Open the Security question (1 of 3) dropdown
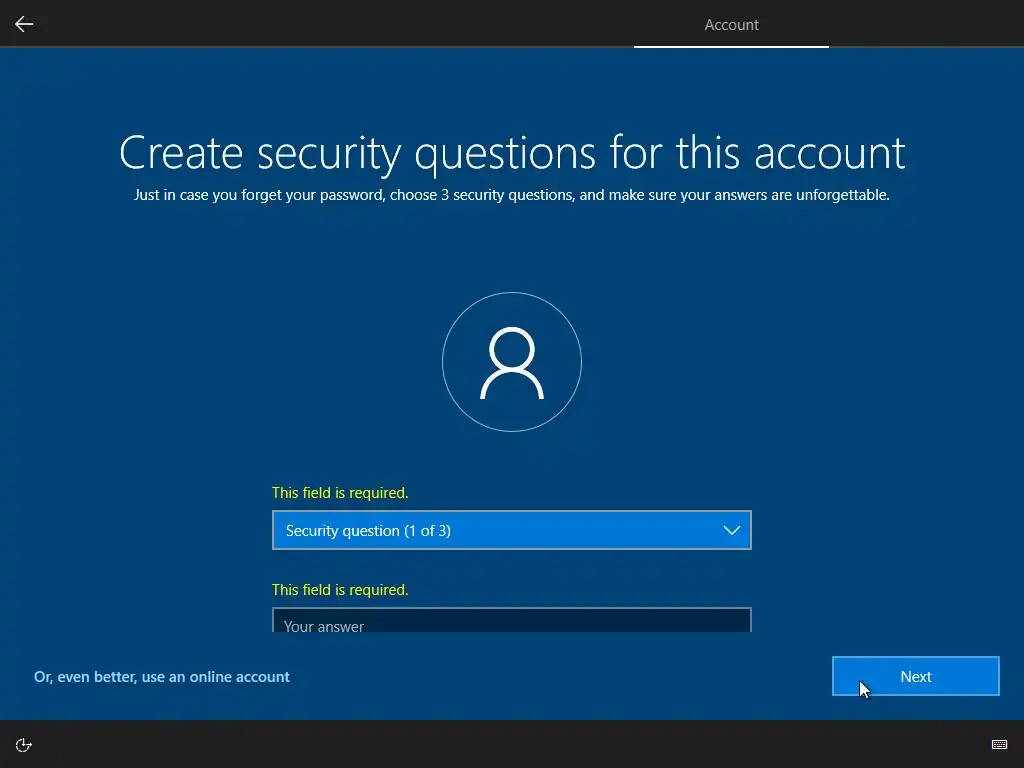This screenshot has height=768, width=1024. pyautogui.click(x=511, y=530)
